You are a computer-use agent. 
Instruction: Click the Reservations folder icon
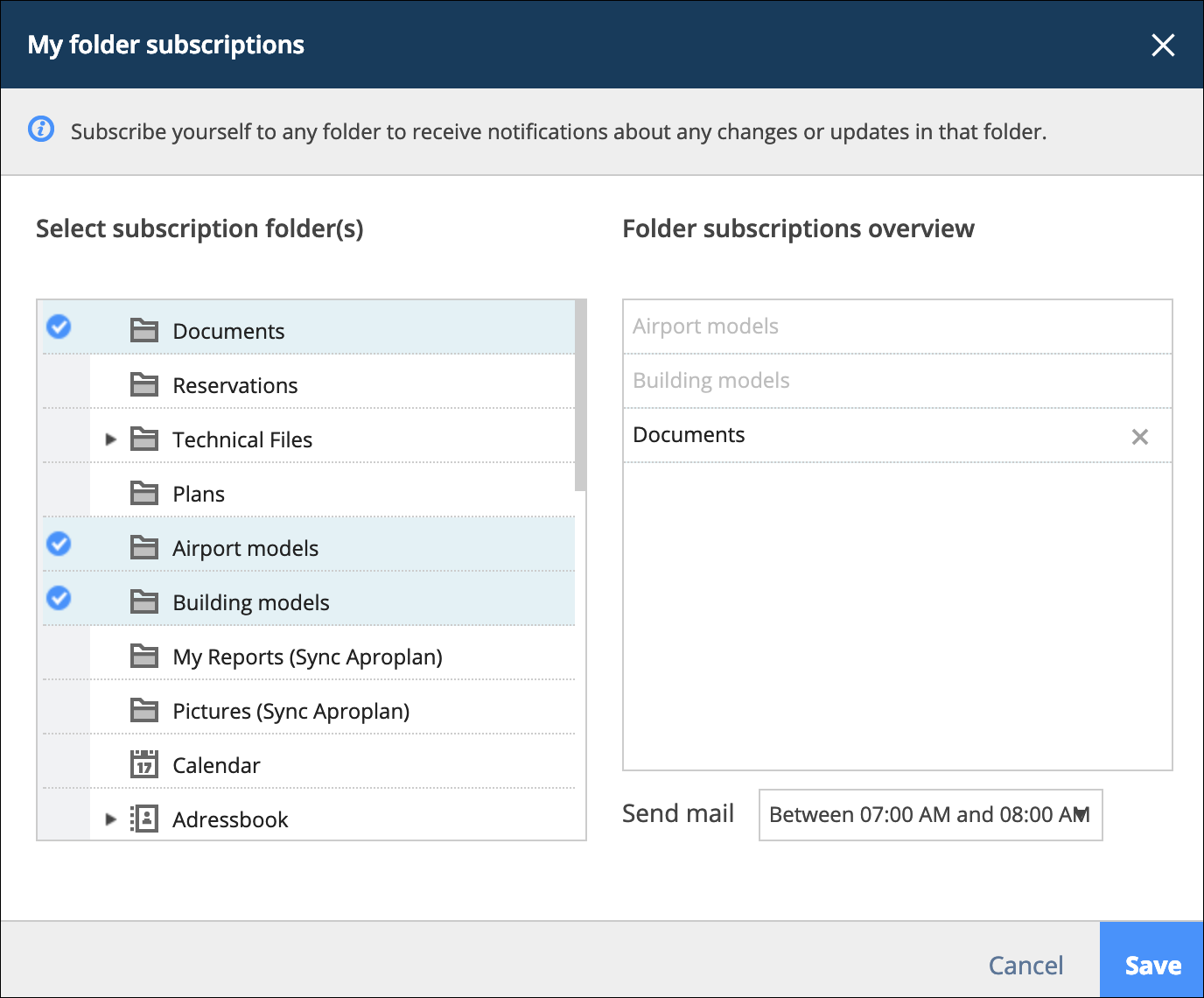tap(144, 384)
